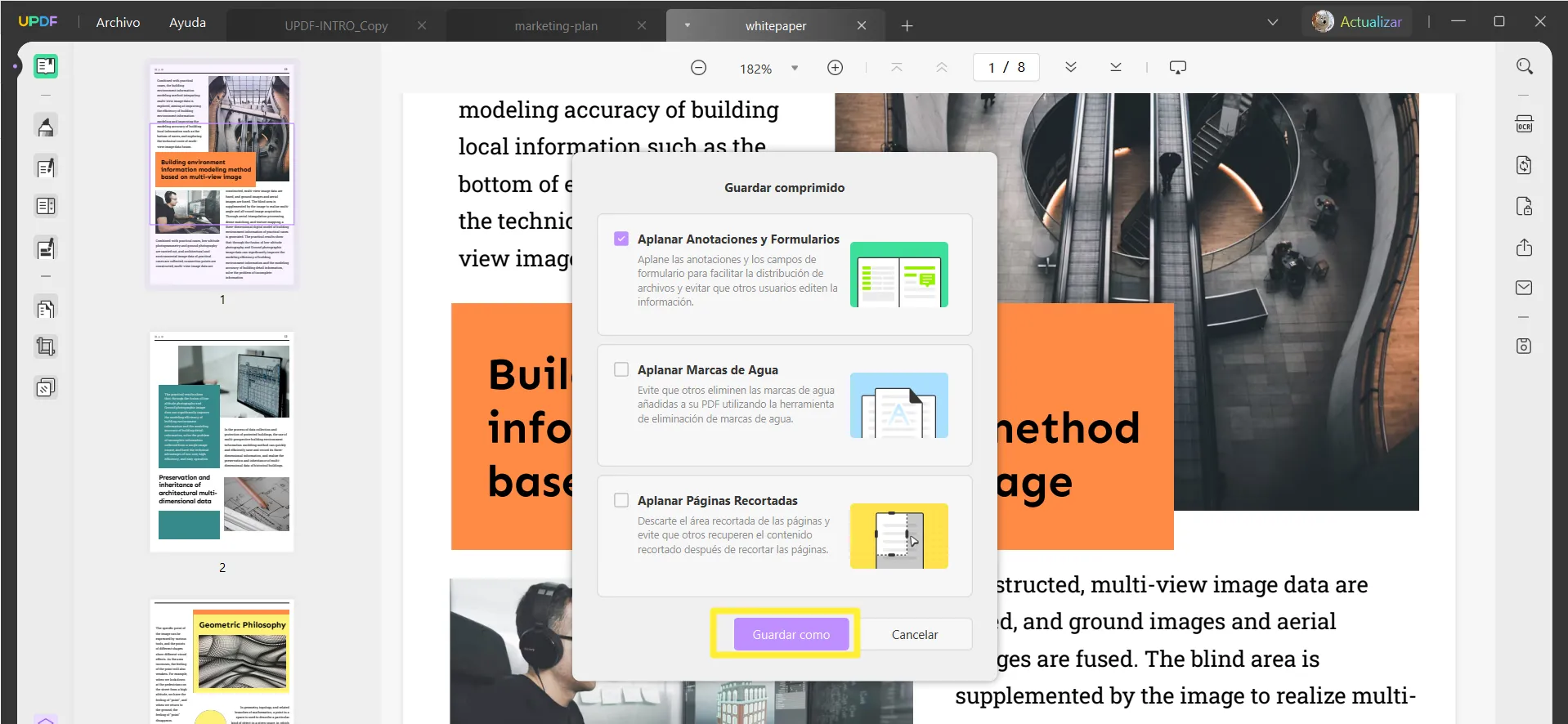Click the Aplanar Marcas de Agua illustration
The height and width of the screenshot is (724, 1568).
click(899, 405)
